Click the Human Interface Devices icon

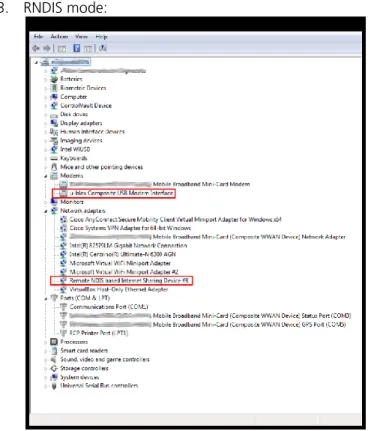coord(54,132)
